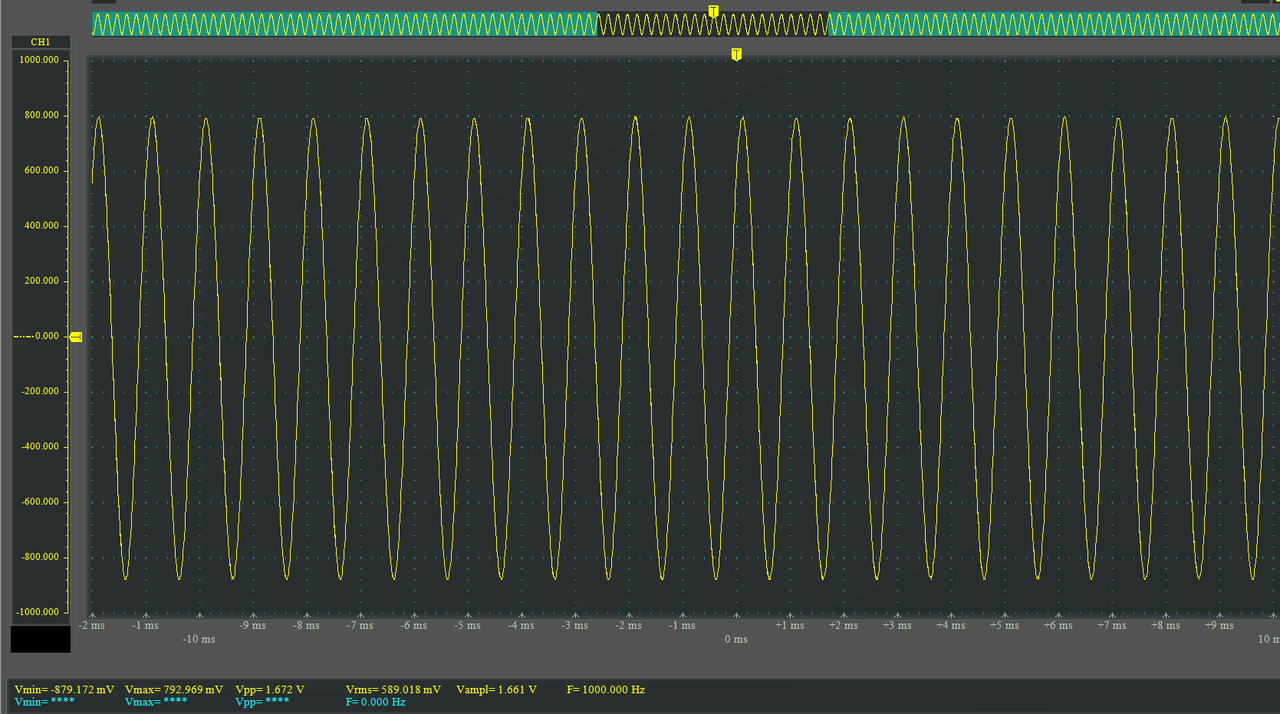Click the 0 ms center time label
The height and width of the screenshot is (714, 1280).
click(735, 639)
